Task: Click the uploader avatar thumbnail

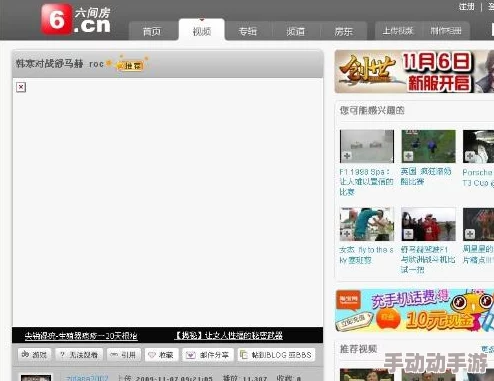Action: [x=36, y=377]
